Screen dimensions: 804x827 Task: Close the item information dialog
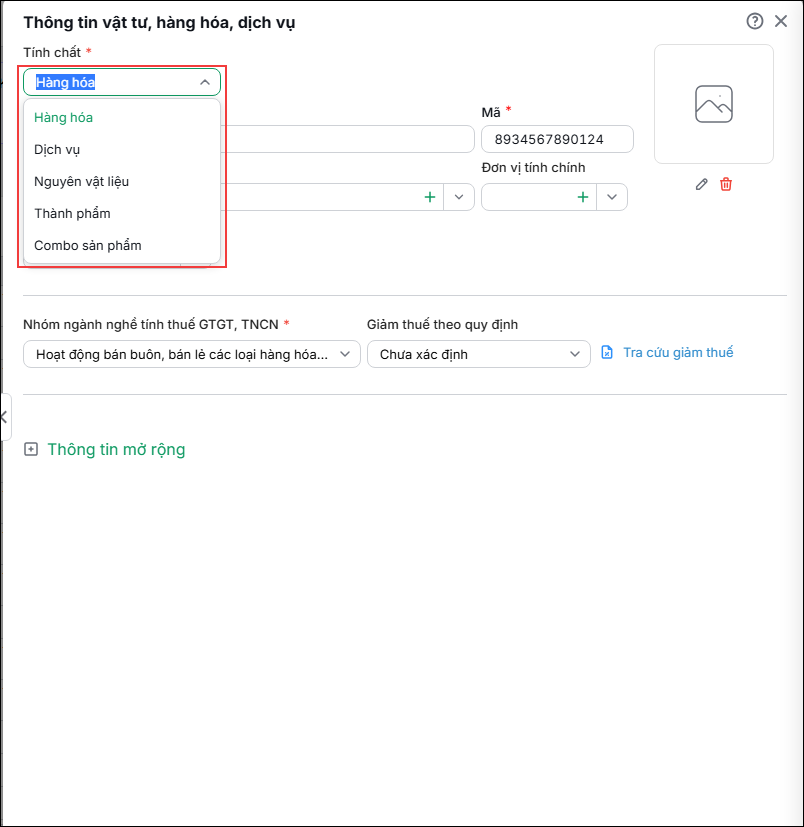[781, 21]
